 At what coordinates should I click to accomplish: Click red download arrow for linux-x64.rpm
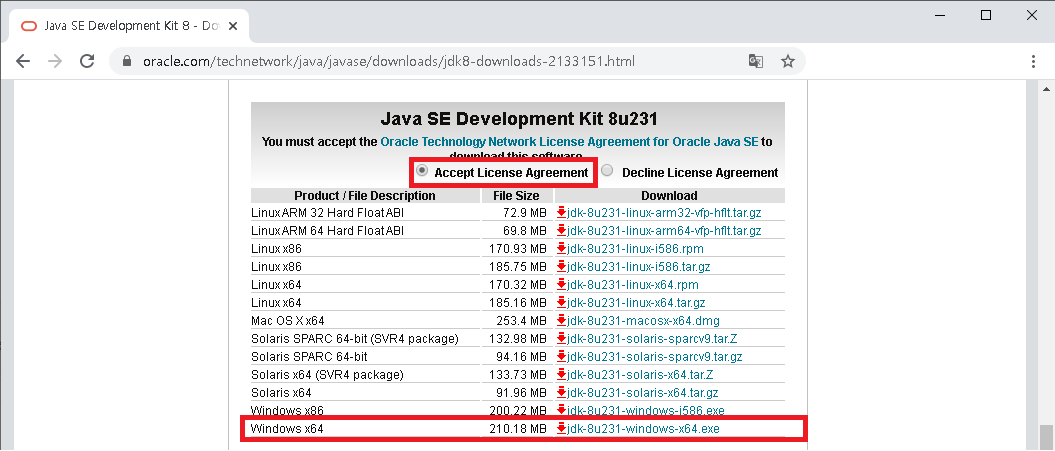click(x=562, y=285)
